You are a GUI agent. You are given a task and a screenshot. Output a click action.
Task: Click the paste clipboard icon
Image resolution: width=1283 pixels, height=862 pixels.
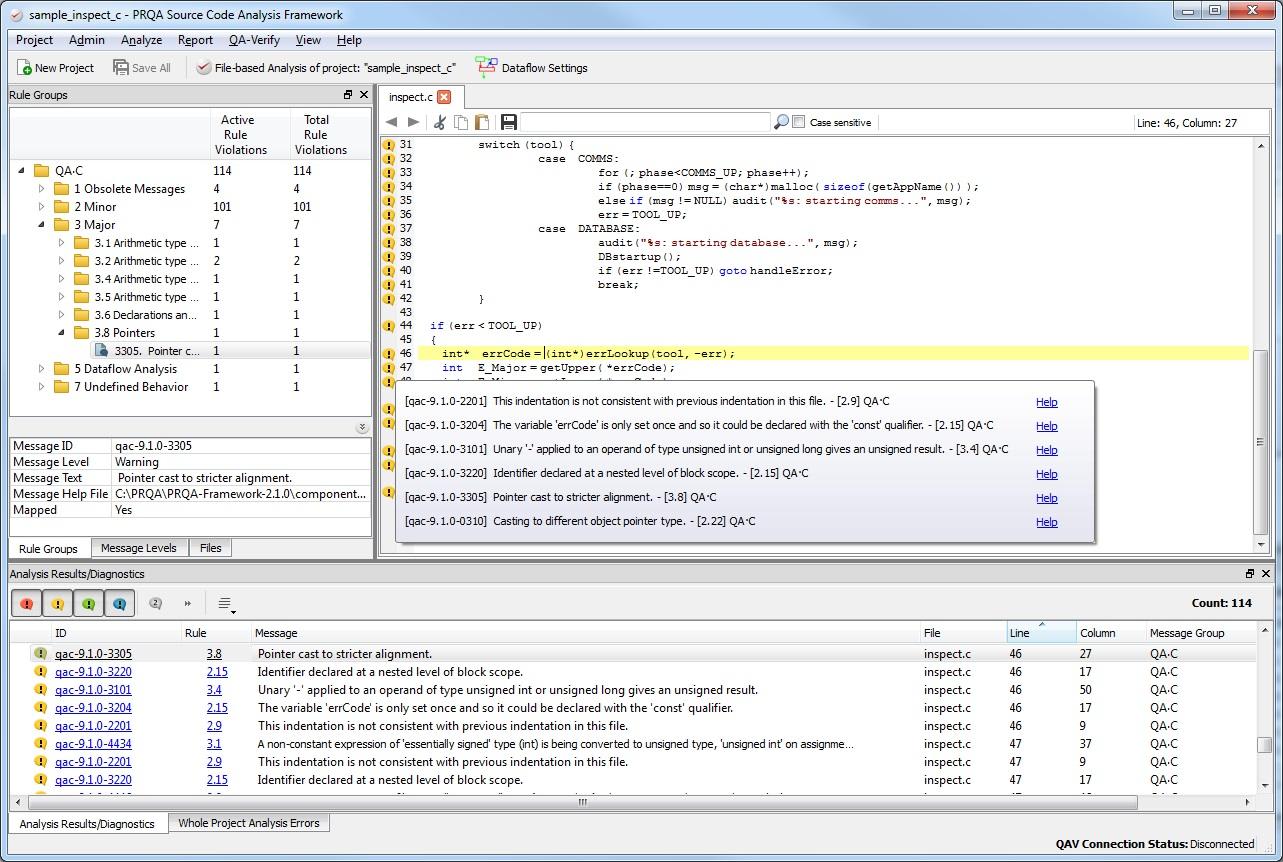pos(482,122)
